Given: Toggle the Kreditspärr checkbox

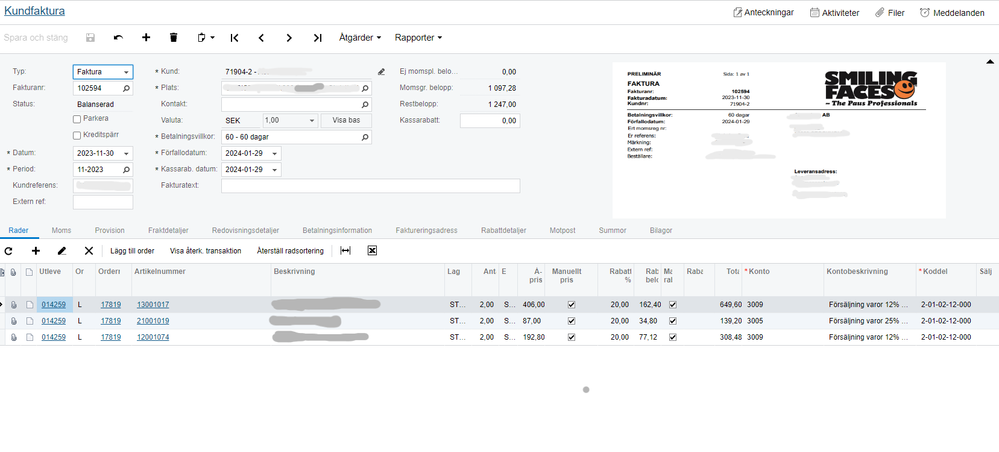Looking at the screenshot, I should coord(76,135).
